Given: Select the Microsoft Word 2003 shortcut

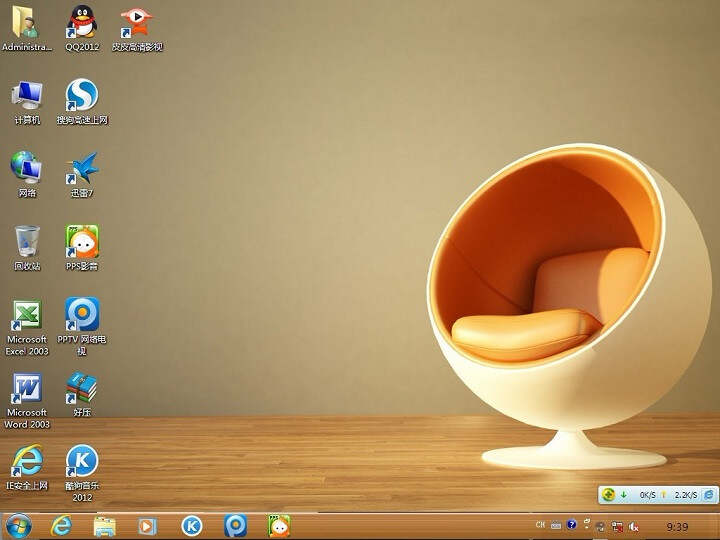Looking at the screenshot, I should 27,388.
